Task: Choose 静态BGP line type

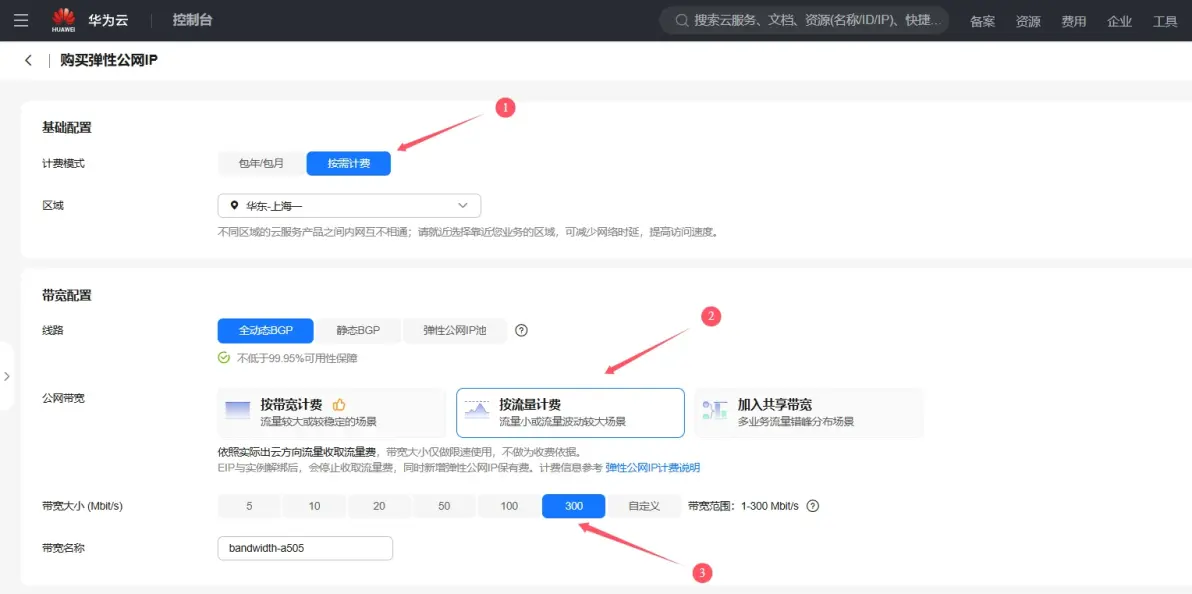Action: 358,331
